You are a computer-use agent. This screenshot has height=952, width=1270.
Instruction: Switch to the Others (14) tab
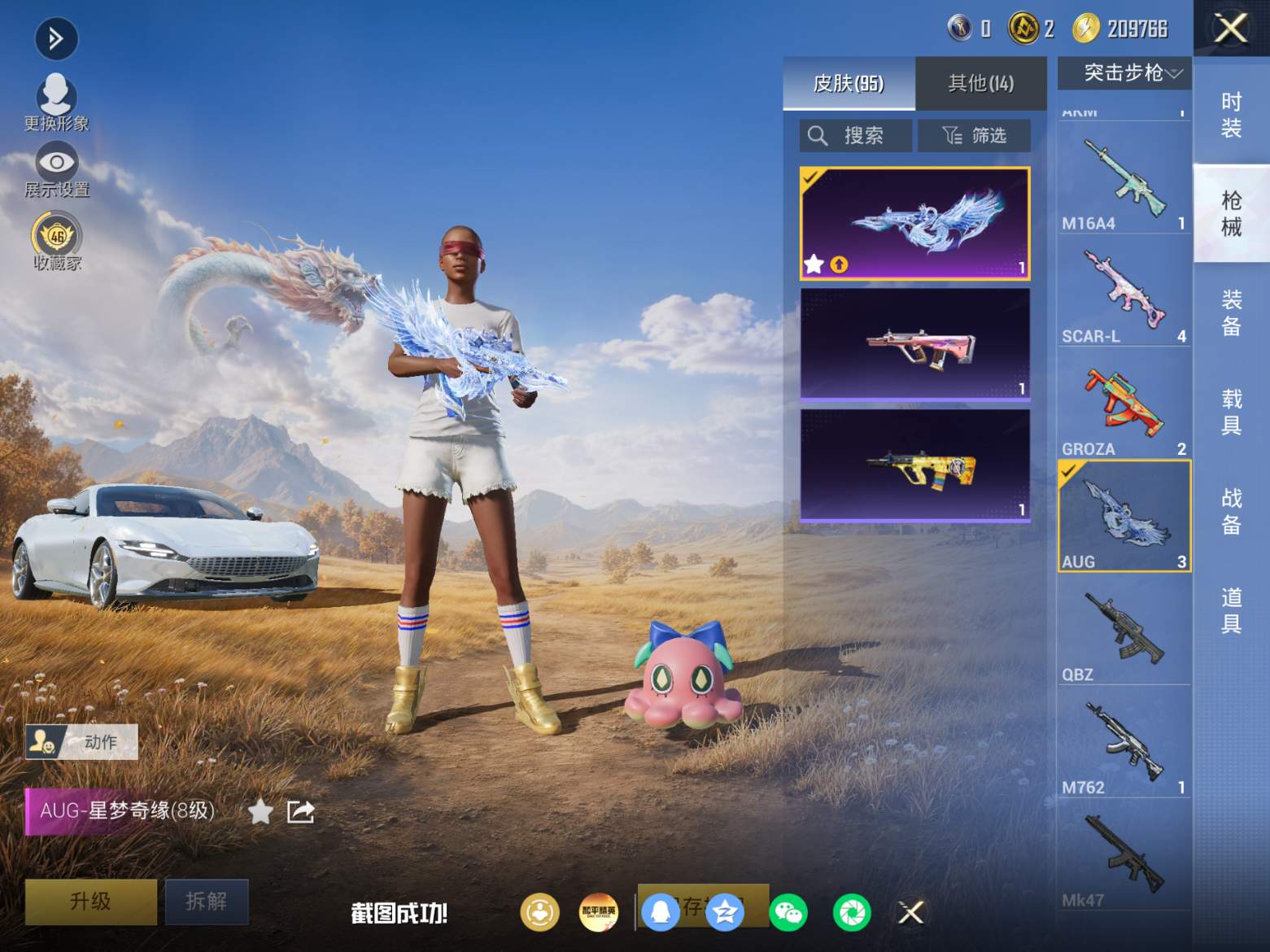(x=980, y=83)
